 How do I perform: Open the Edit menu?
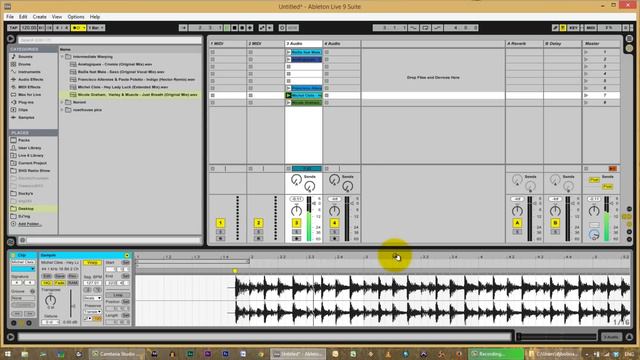pos(23,17)
